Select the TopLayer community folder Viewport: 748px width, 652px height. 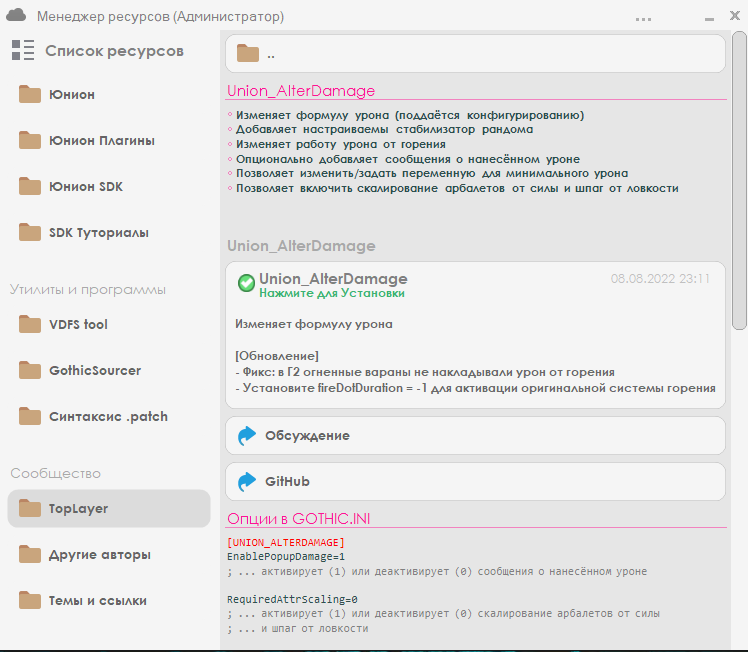pyautogui.click(x=109, y=508)
